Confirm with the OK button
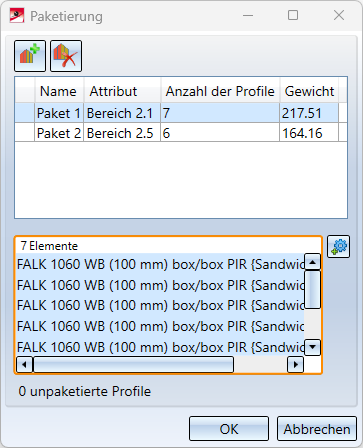 point(229,429)
